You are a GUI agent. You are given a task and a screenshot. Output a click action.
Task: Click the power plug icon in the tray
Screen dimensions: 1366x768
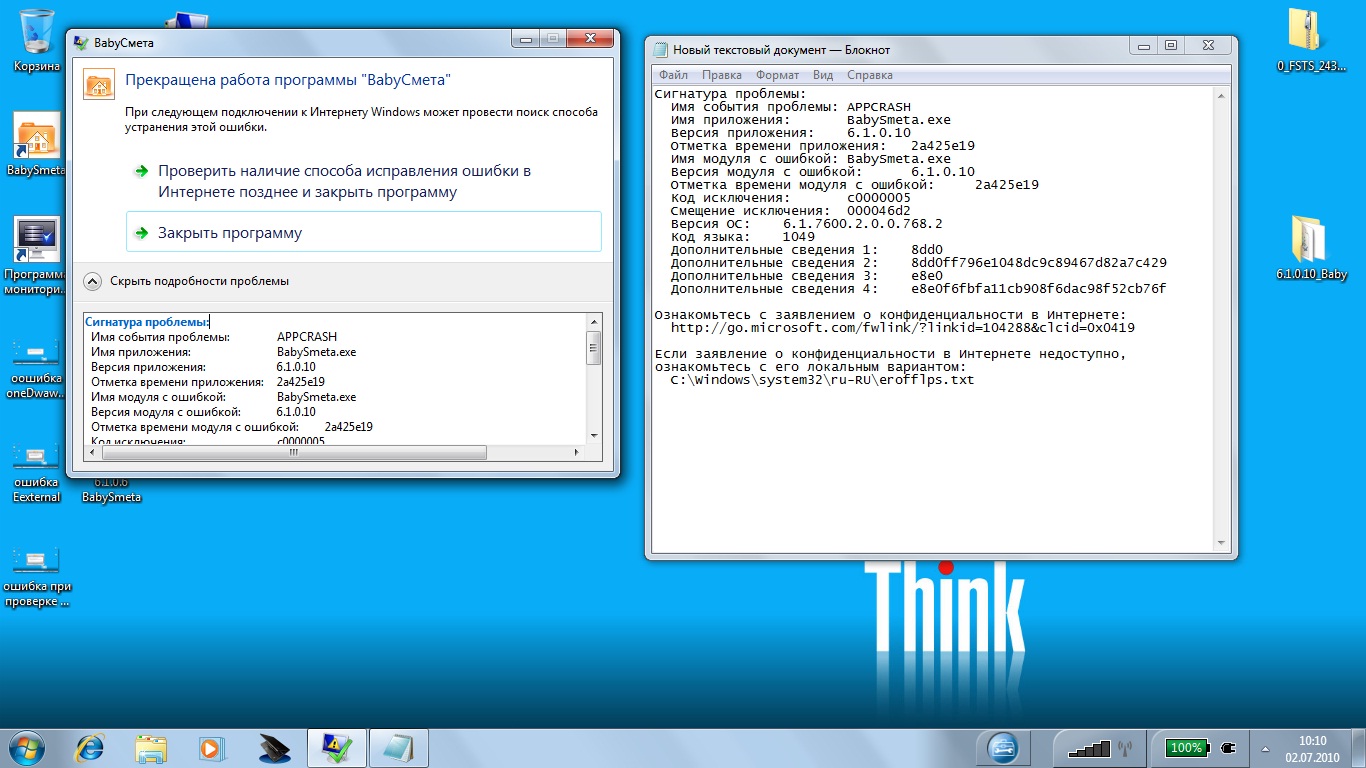[1229, 747]
